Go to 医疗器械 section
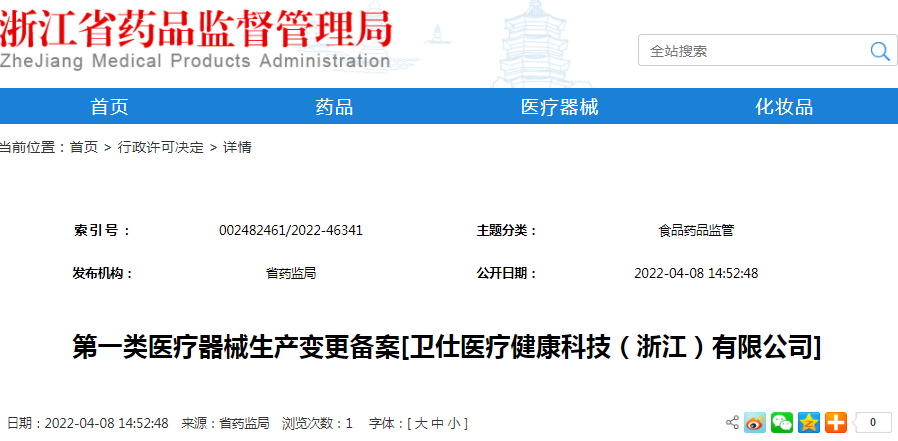The width and height of the screenshot is (898, 441). [x=559, y=107]
